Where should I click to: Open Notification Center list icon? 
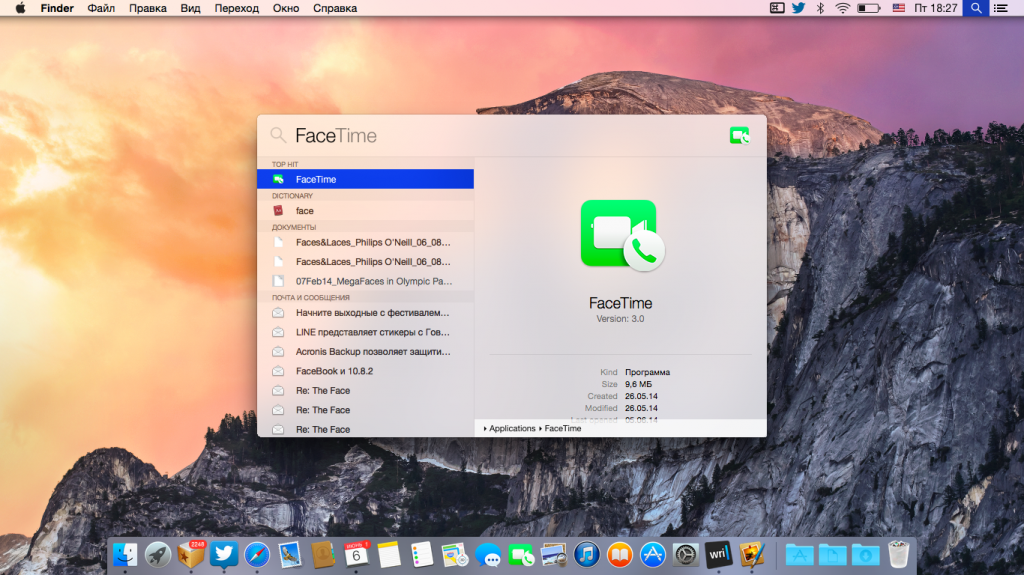[x=1000, y=8]
